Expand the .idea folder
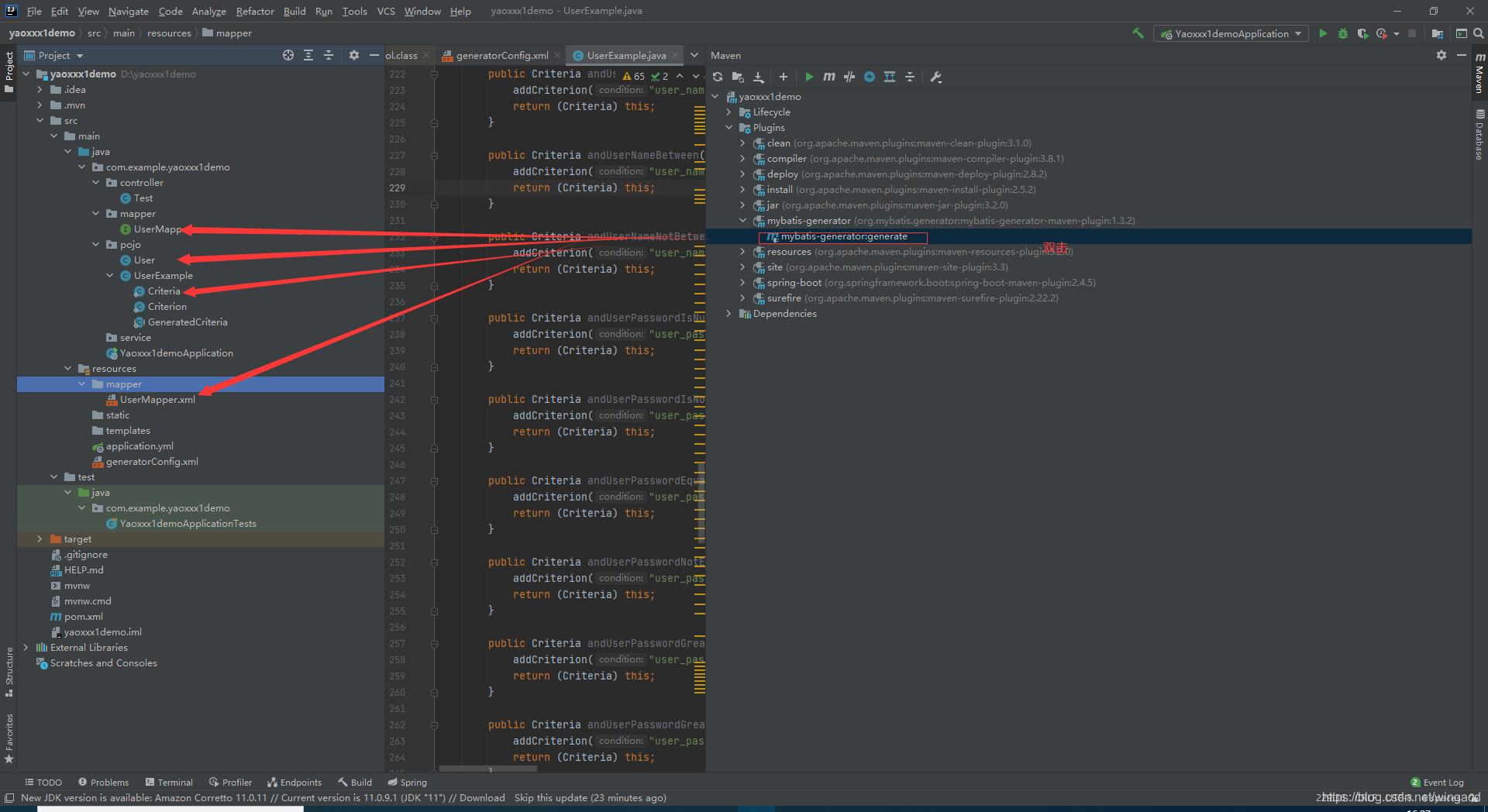The width and height of the screenshot is (1488, 812). pos(40,90)
